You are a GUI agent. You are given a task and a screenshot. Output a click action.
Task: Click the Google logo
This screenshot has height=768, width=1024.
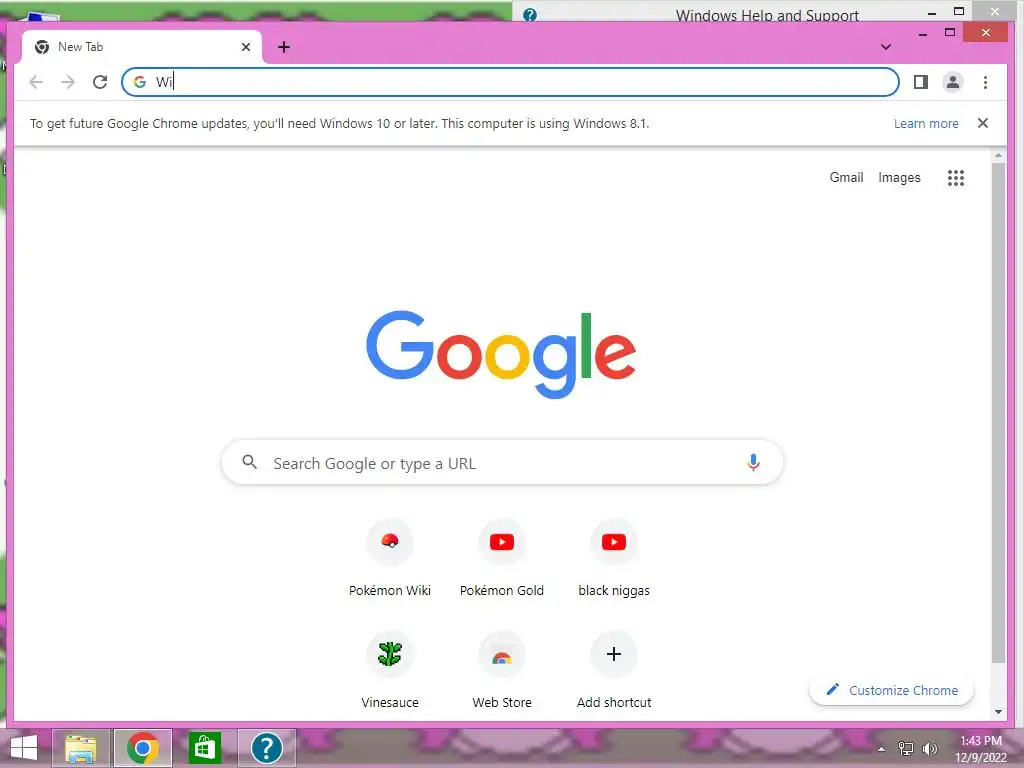pos(501,353)
